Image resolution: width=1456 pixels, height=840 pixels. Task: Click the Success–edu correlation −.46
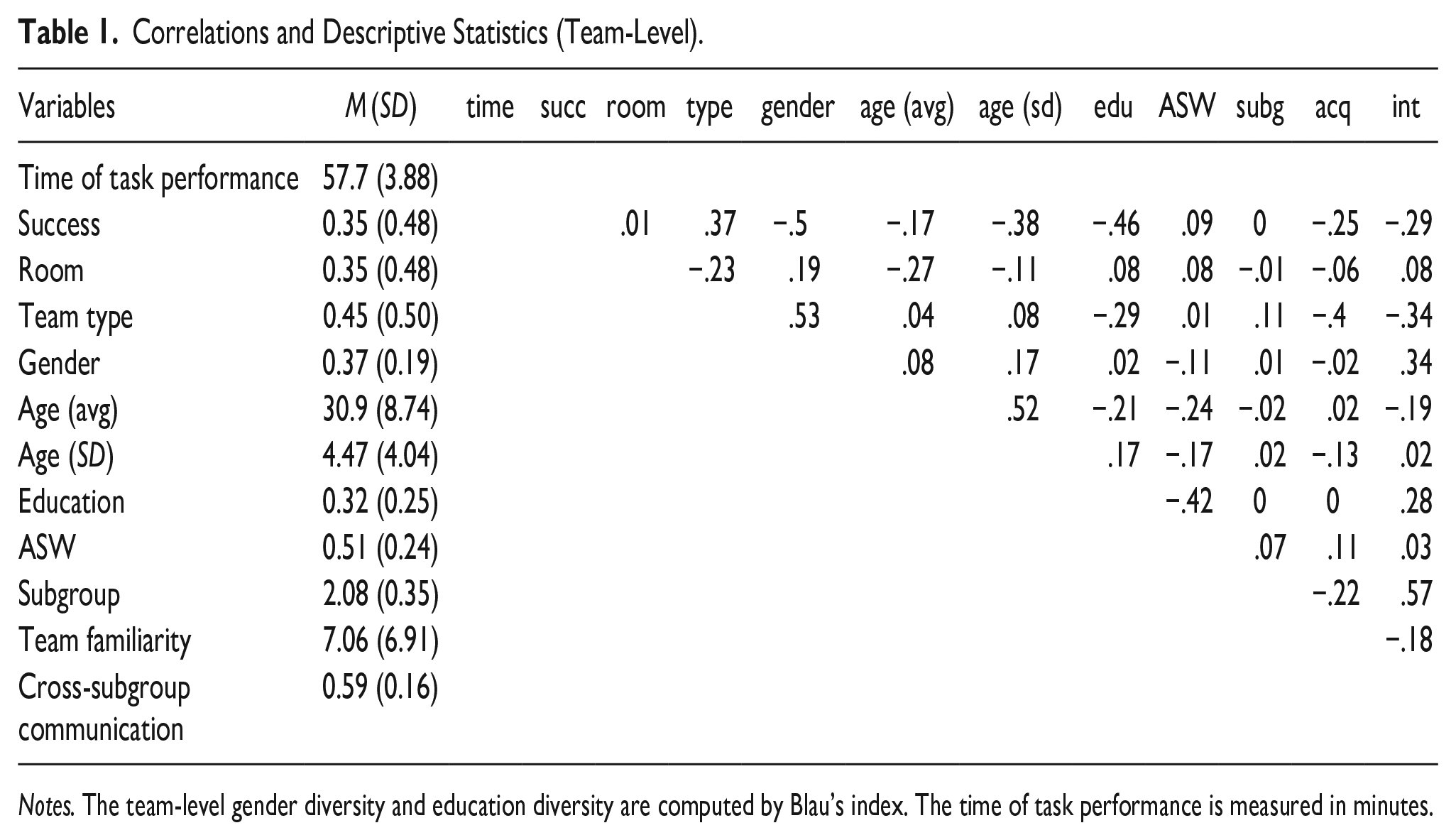coord(1115,224)
